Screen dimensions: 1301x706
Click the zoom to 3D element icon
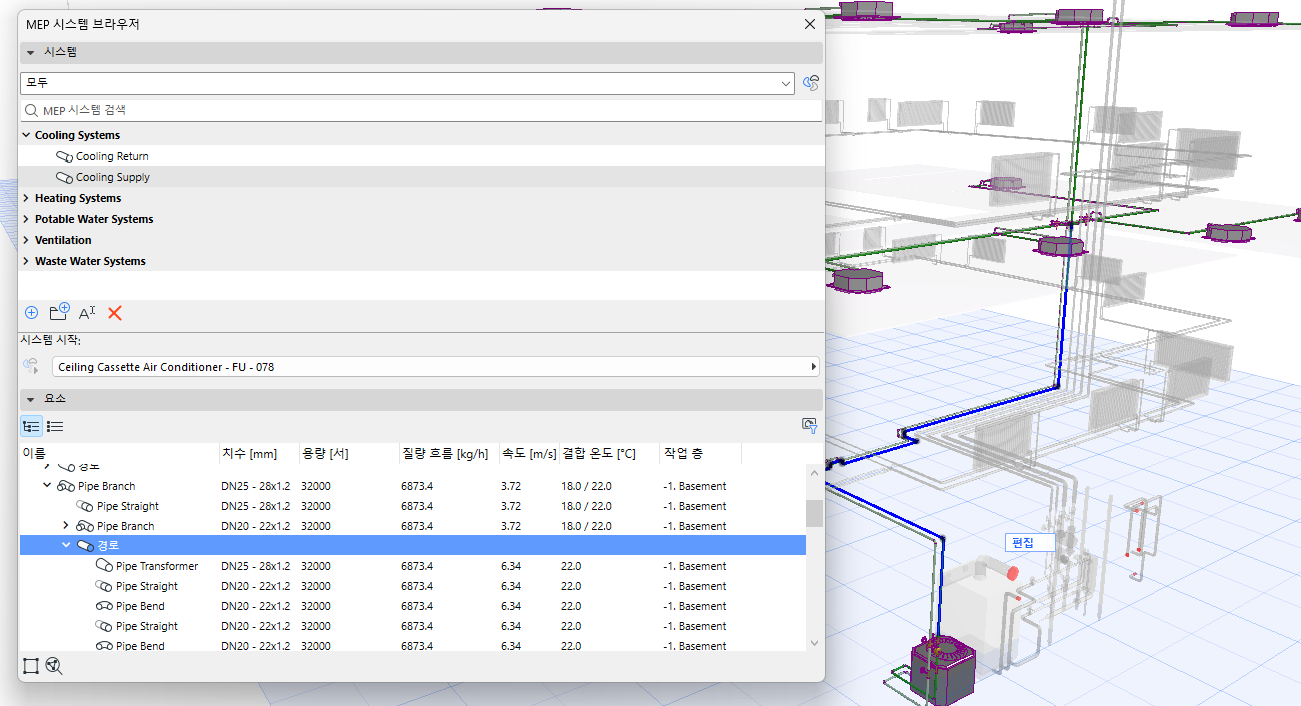click(x=55, y=666)
